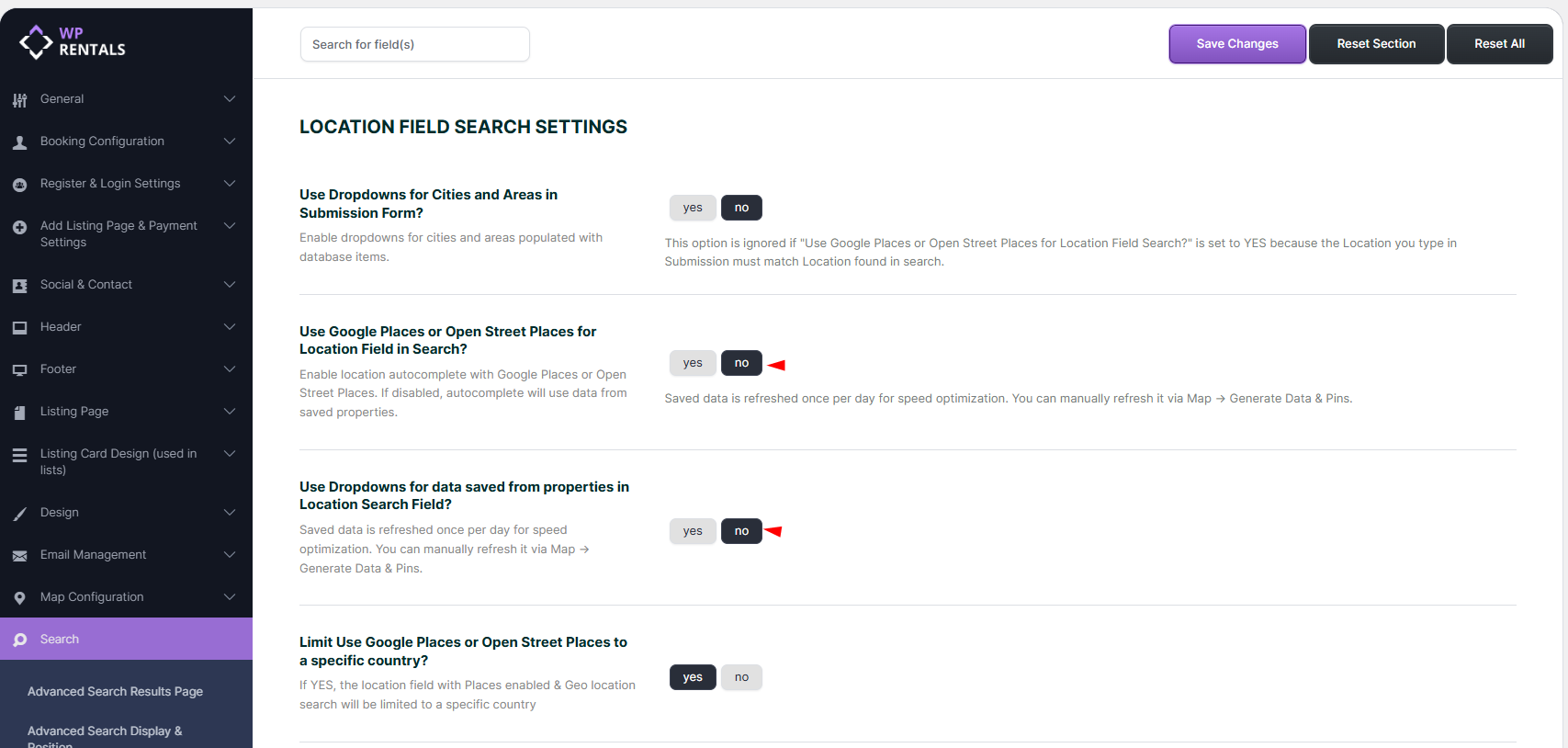Expand the Footer menu chevron
The image size is (1568, 748).
[x=230, y=369]
